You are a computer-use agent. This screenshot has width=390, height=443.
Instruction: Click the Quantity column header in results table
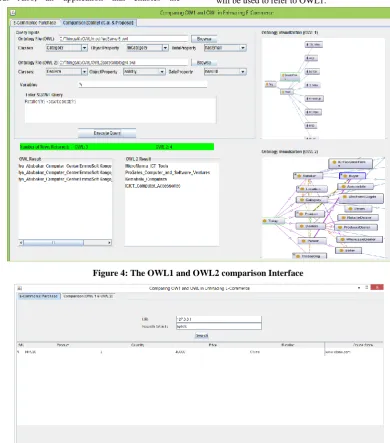pyautogui.click(x=138, y=345)
